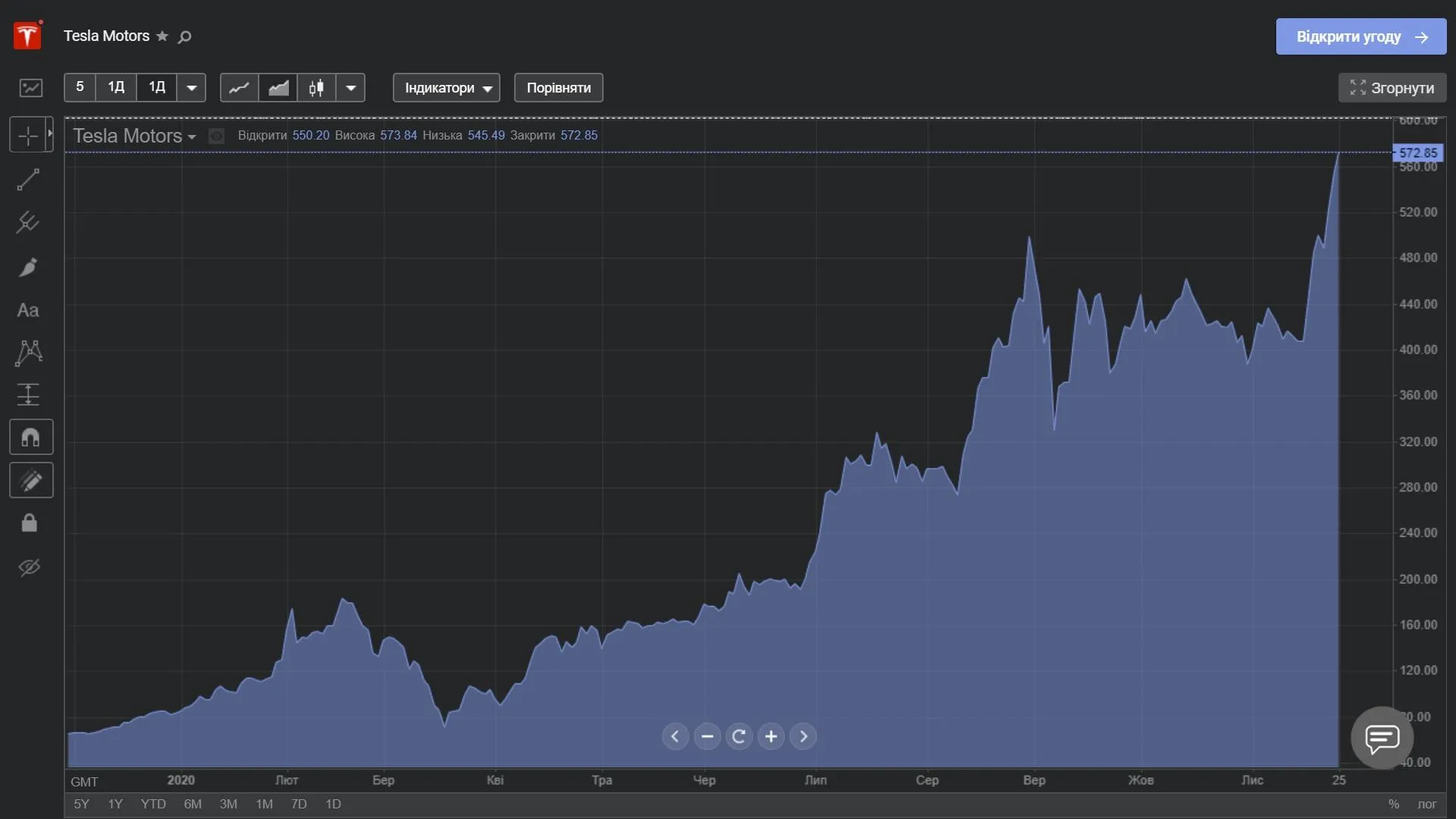Click the Порівняти button

pyautogui.click(x=559, y=88)
